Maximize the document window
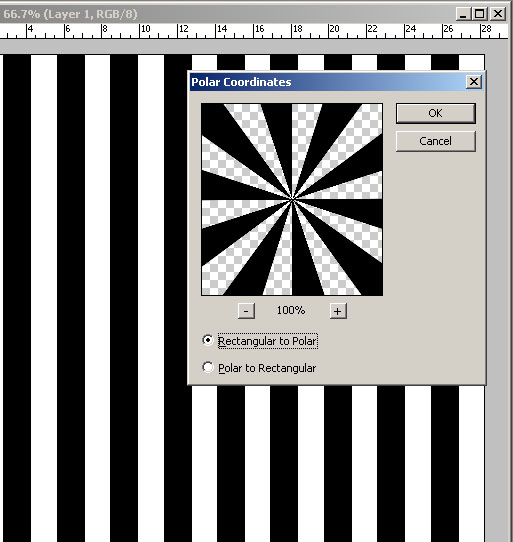This screenshot has height=542, width=513. (479, 14)
